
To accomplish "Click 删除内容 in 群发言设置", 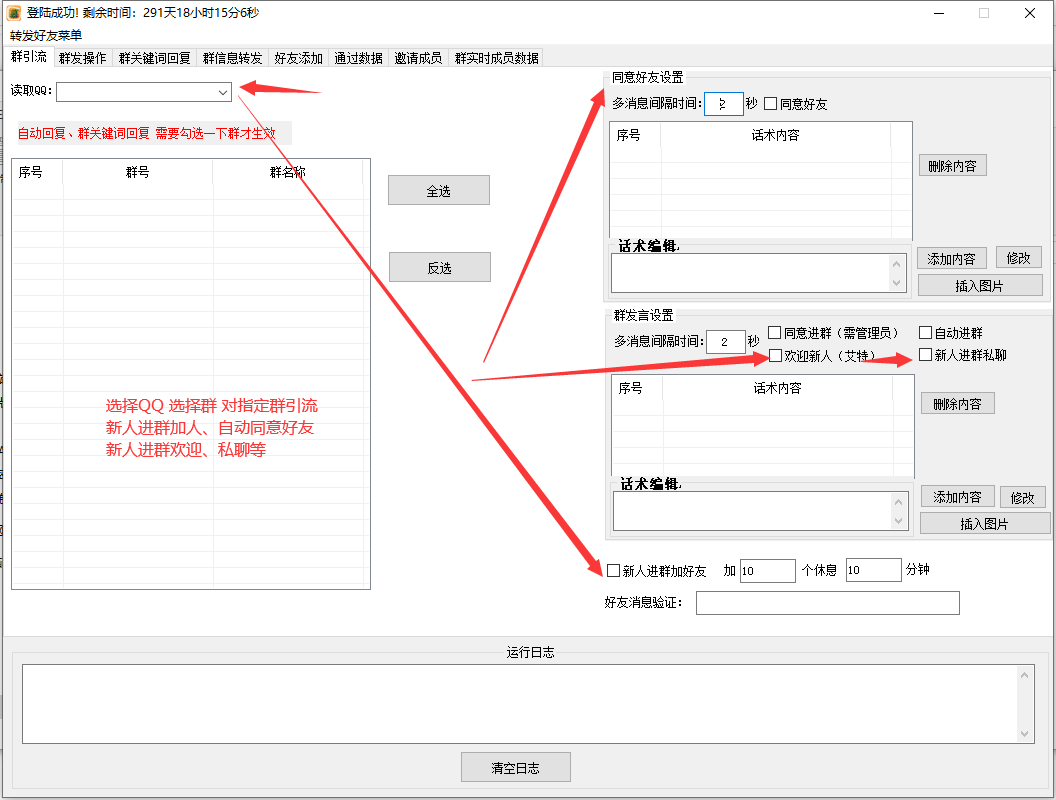I will click(958, 403).
